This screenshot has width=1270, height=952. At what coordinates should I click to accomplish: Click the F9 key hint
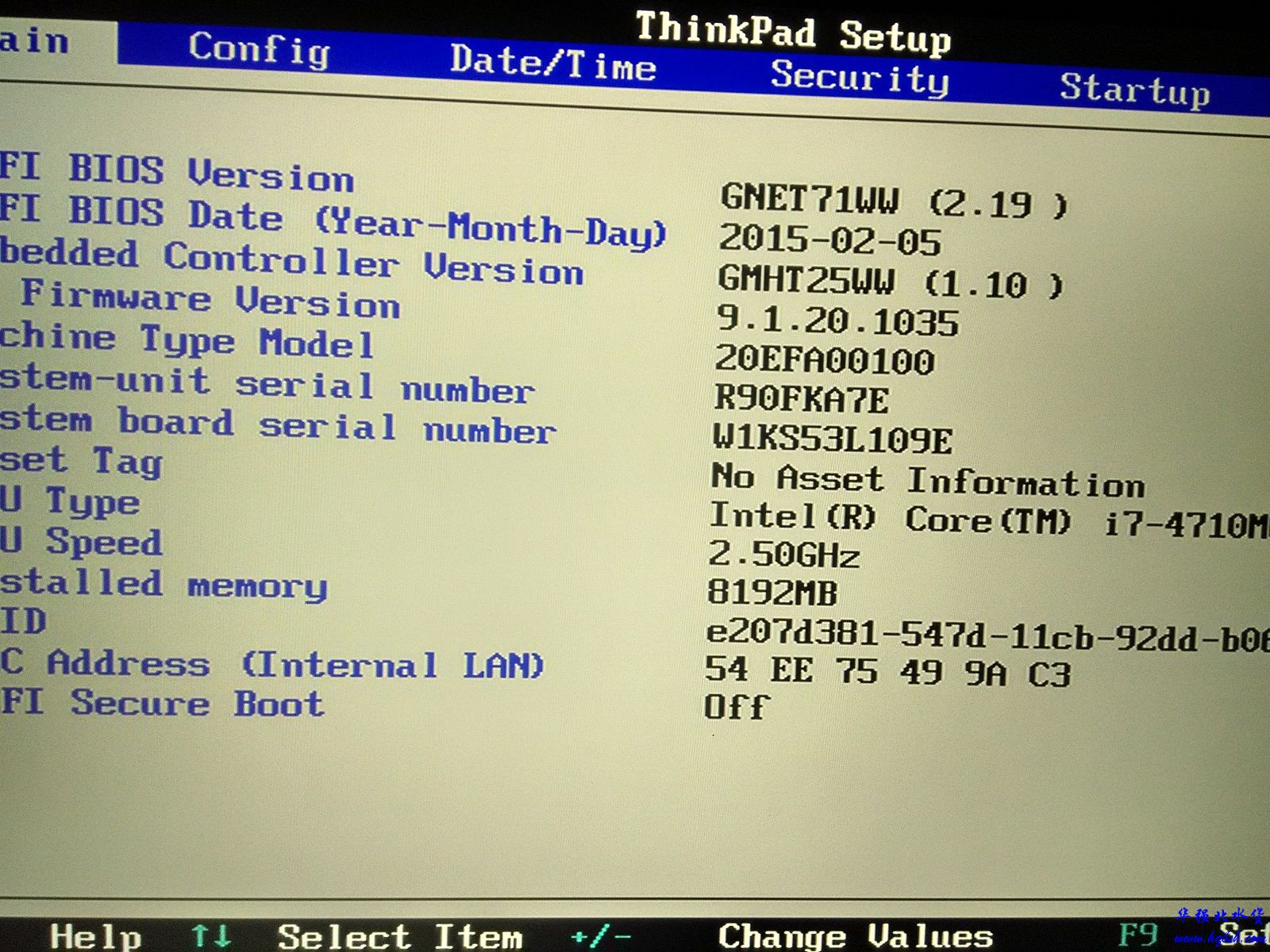point(1139,935)
